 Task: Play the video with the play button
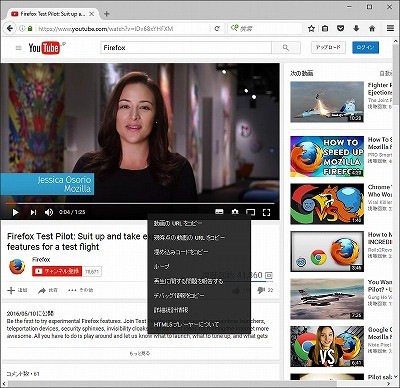pos(15,212)
